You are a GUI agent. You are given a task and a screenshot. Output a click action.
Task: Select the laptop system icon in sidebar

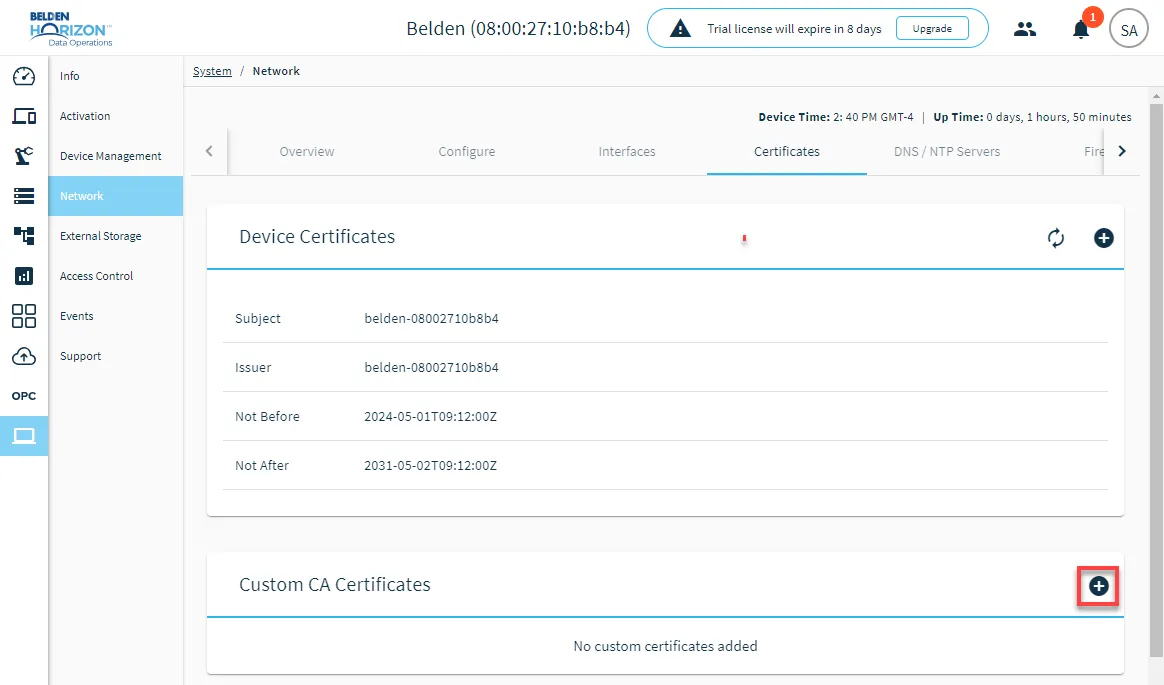(24, 436)
